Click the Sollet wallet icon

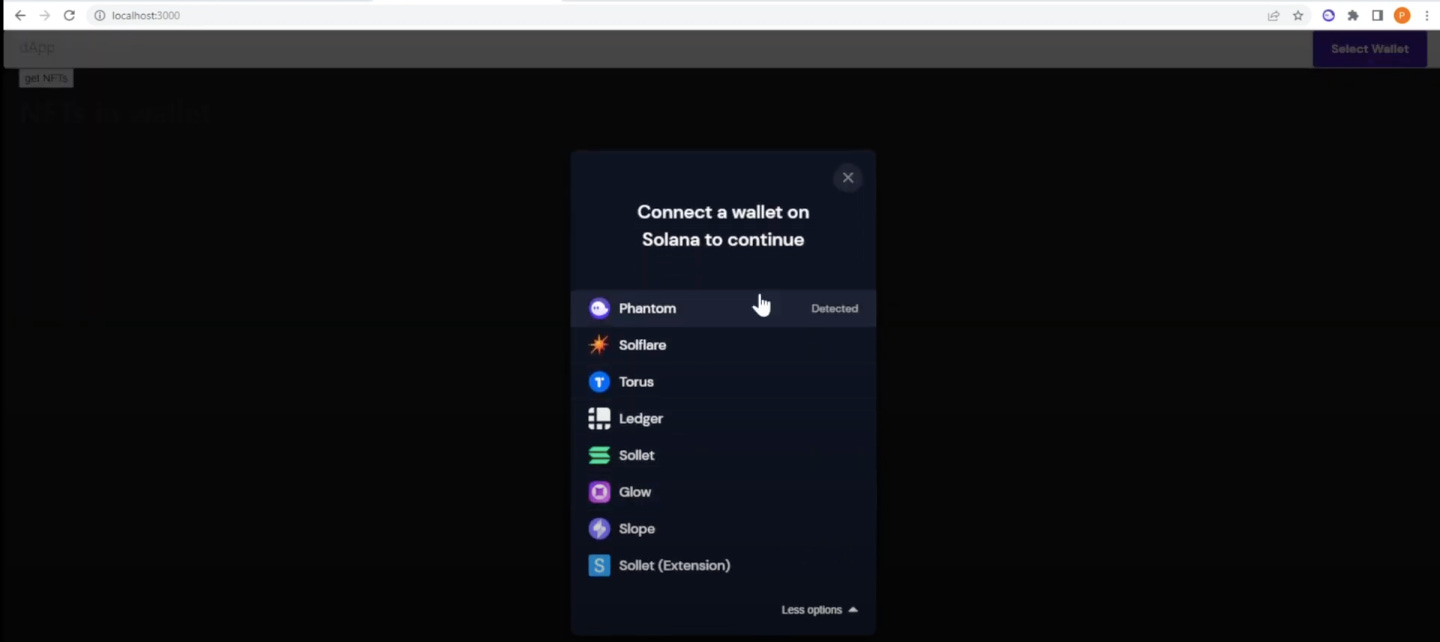(x=599, y=455)
